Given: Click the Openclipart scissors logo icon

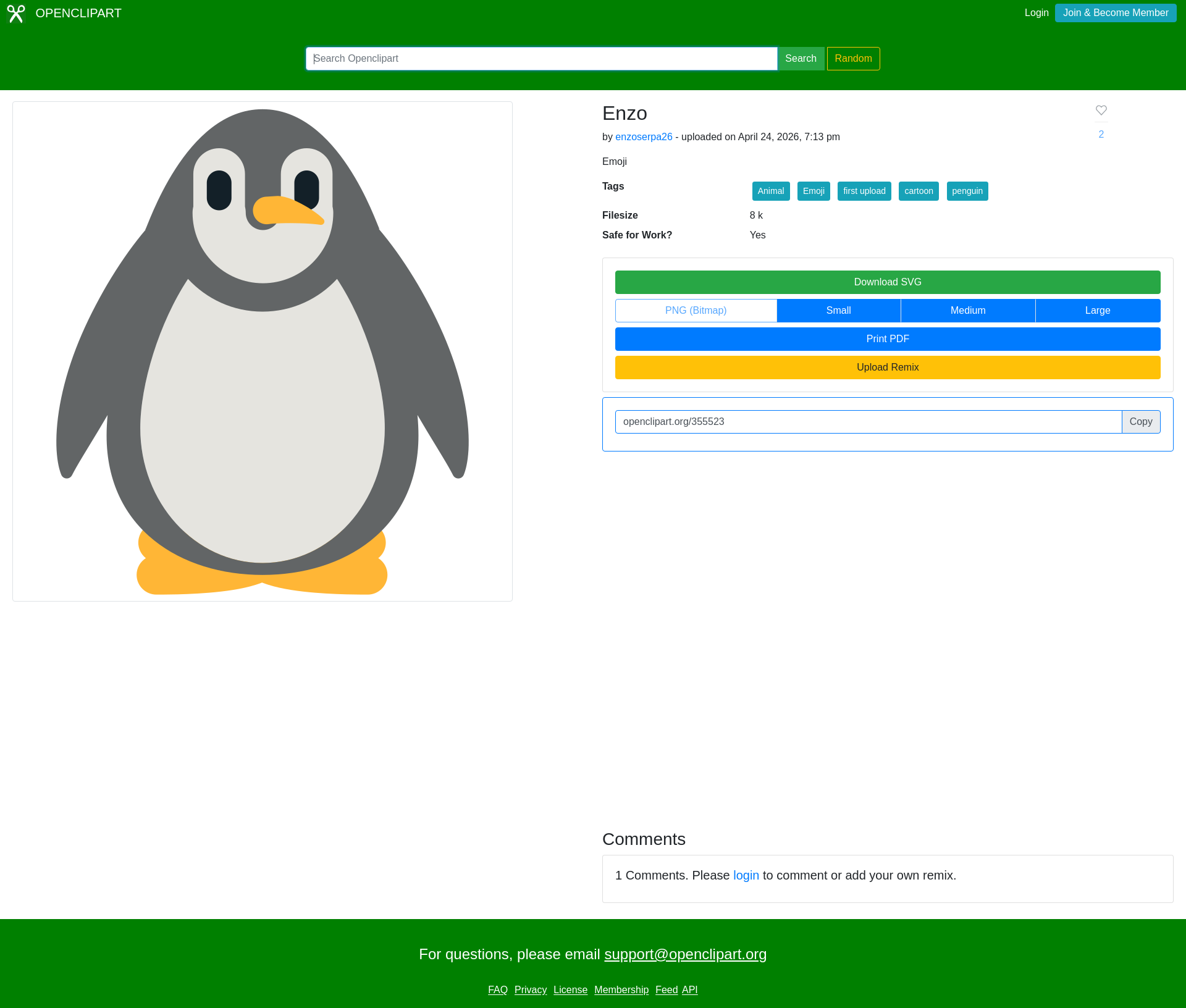Looking at the screenshot, I should [x=16, y=14].
